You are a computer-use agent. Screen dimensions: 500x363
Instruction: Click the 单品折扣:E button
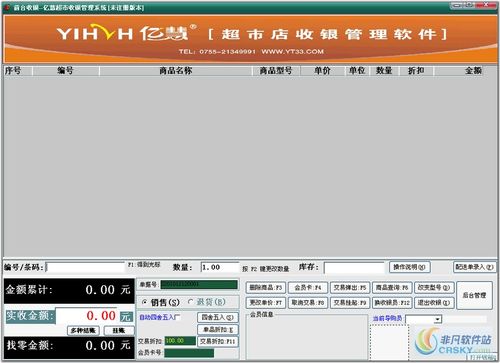point(218,329)
